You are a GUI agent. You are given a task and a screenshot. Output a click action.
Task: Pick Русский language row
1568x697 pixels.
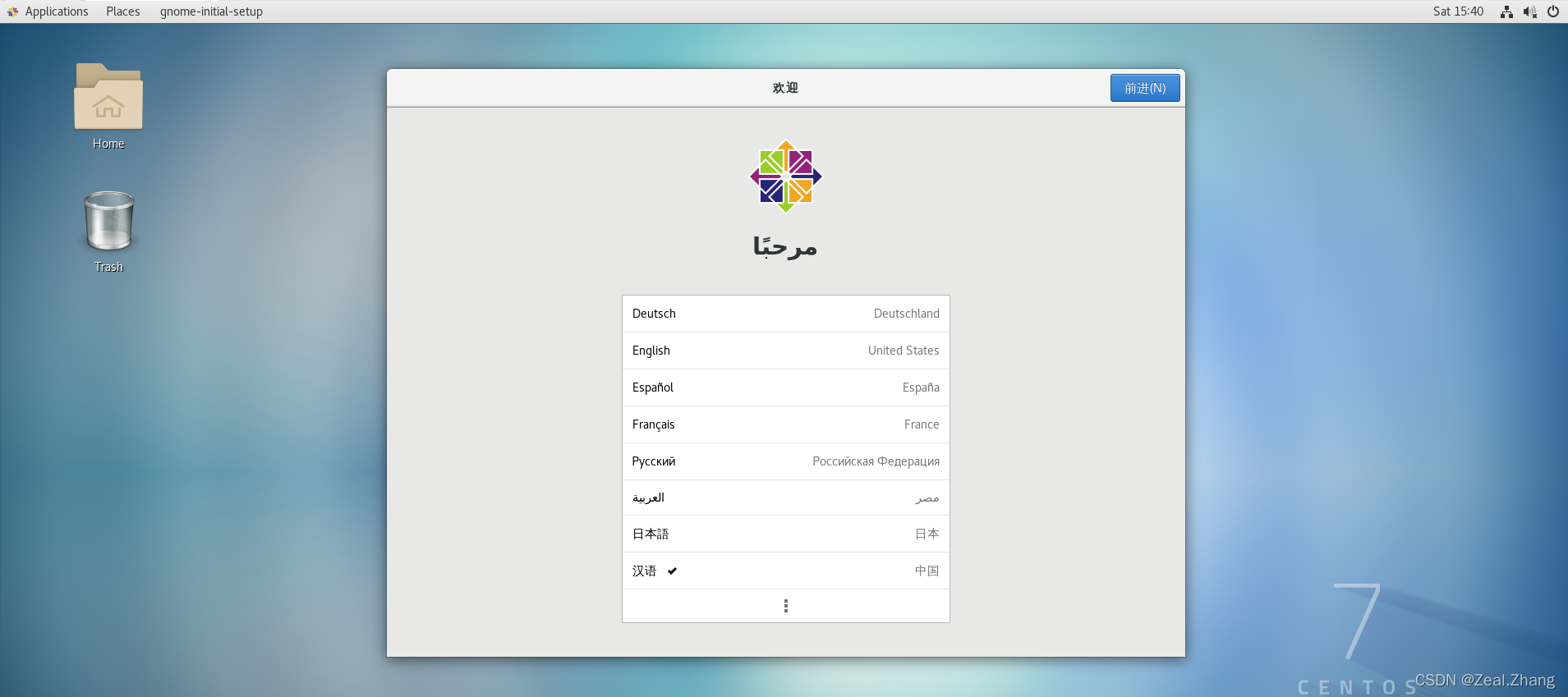(785, 461)
